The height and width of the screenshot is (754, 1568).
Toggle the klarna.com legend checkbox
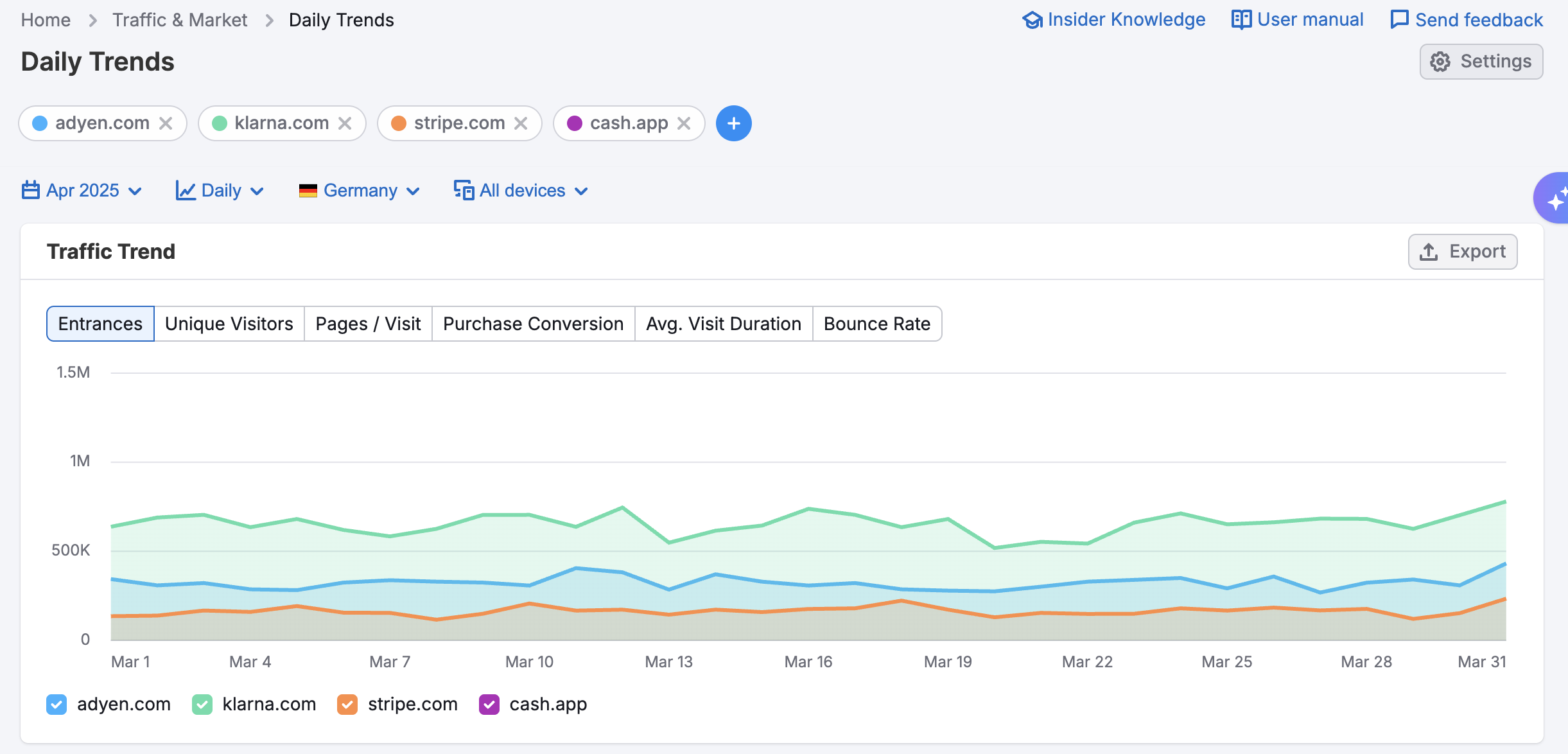202,705
